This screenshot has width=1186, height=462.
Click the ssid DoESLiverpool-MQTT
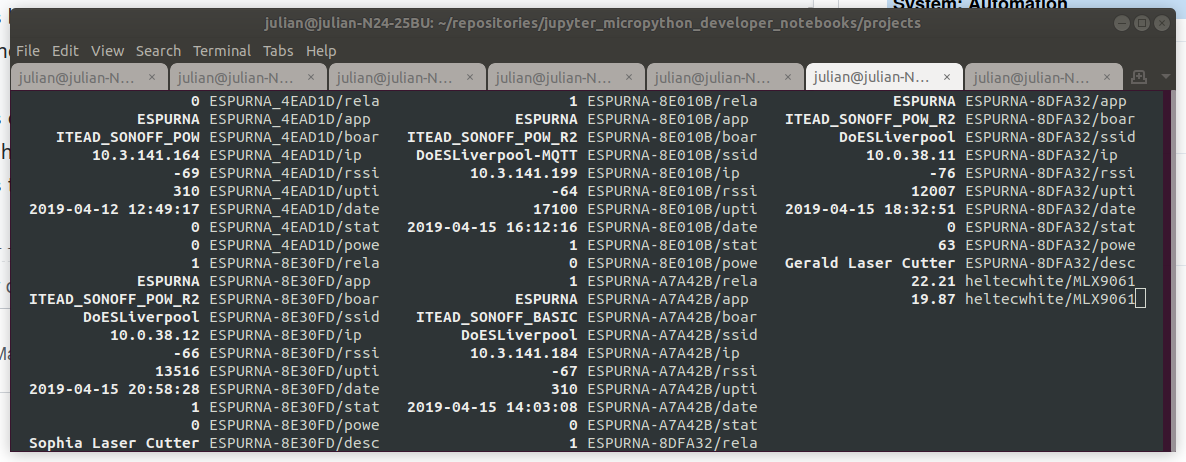point(497,155)
